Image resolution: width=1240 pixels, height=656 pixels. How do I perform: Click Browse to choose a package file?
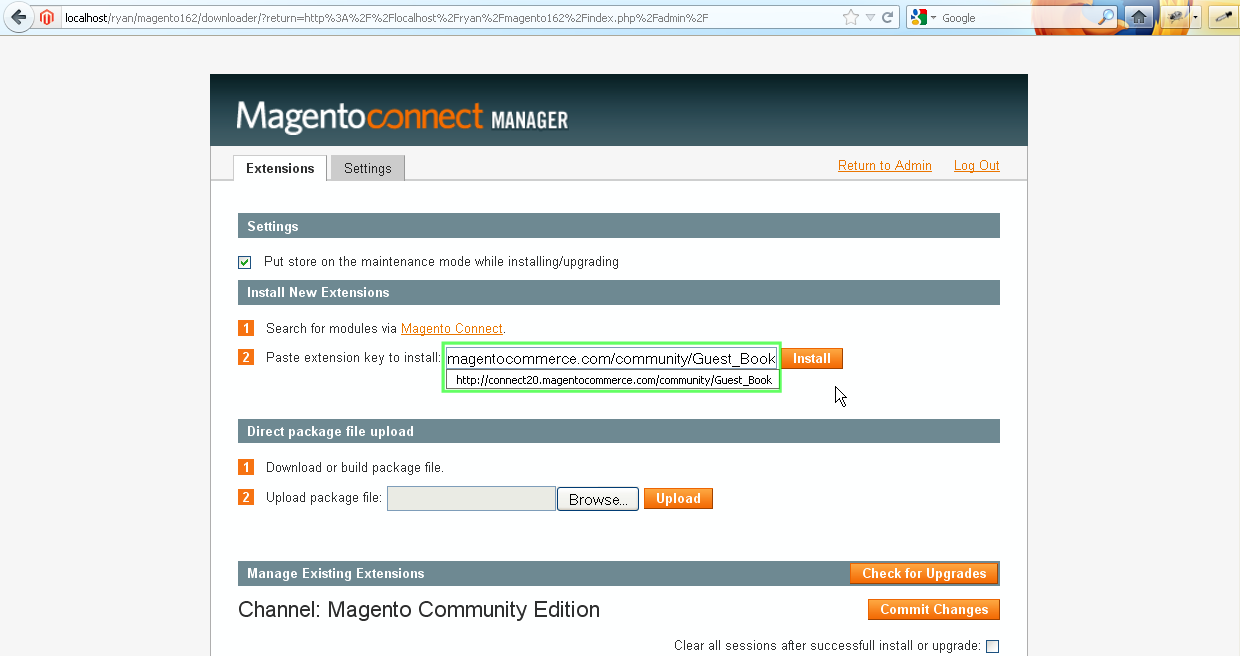pyautogui.click(x=598, y=499)
